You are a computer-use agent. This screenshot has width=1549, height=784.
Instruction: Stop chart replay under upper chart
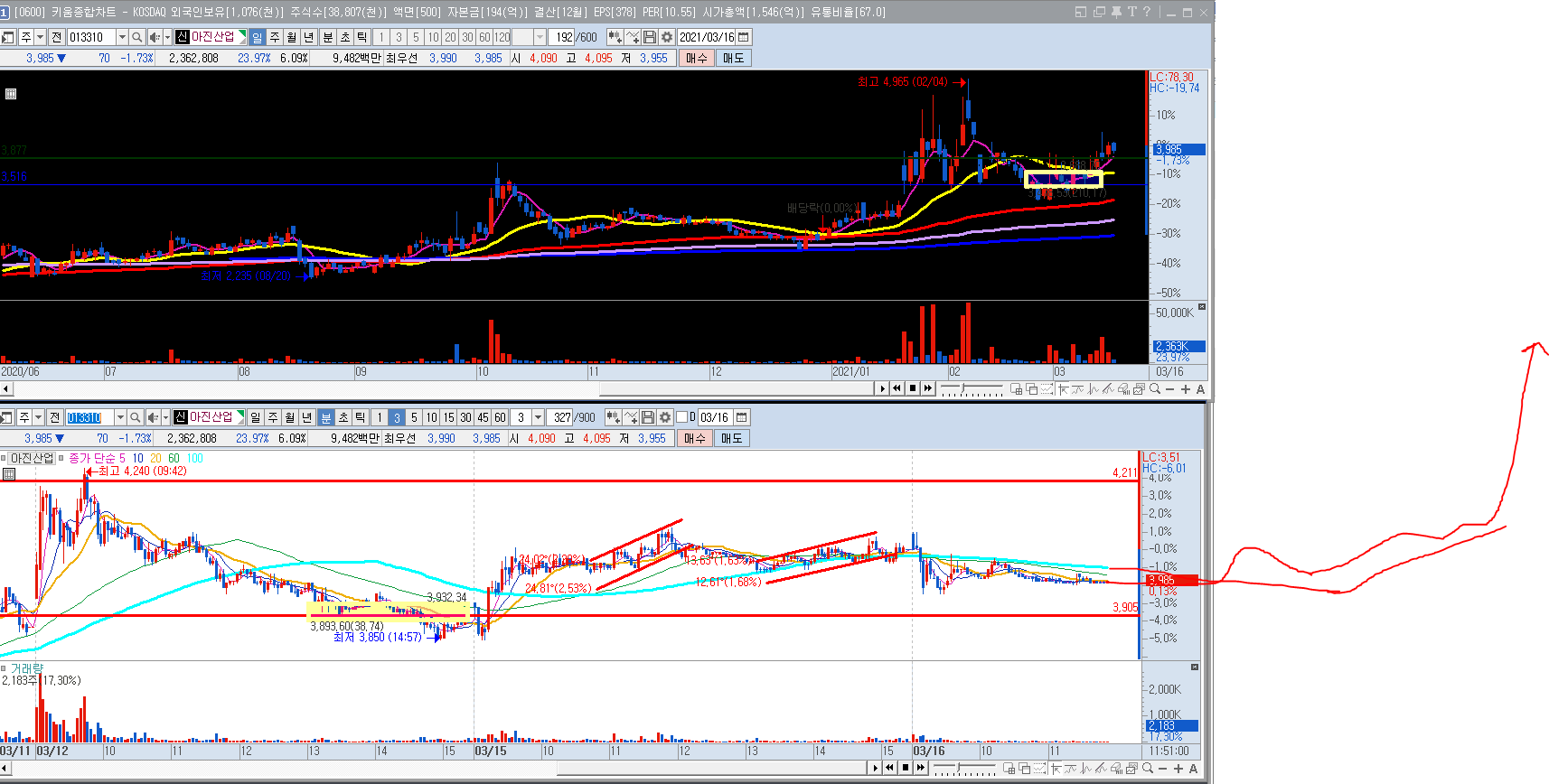pos(913,388)
